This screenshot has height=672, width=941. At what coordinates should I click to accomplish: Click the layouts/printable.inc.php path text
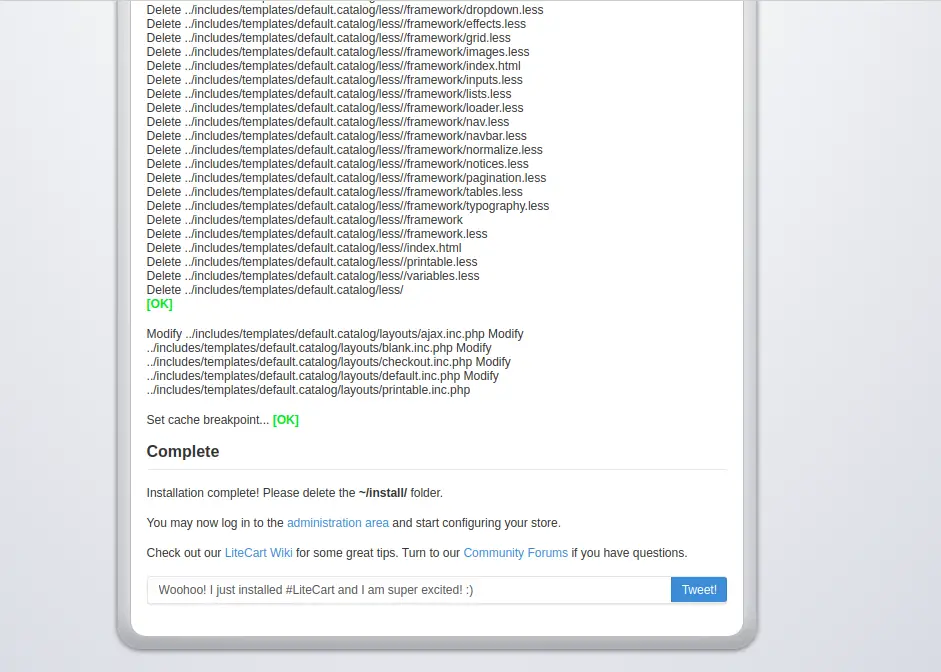(x=308, y=390)
